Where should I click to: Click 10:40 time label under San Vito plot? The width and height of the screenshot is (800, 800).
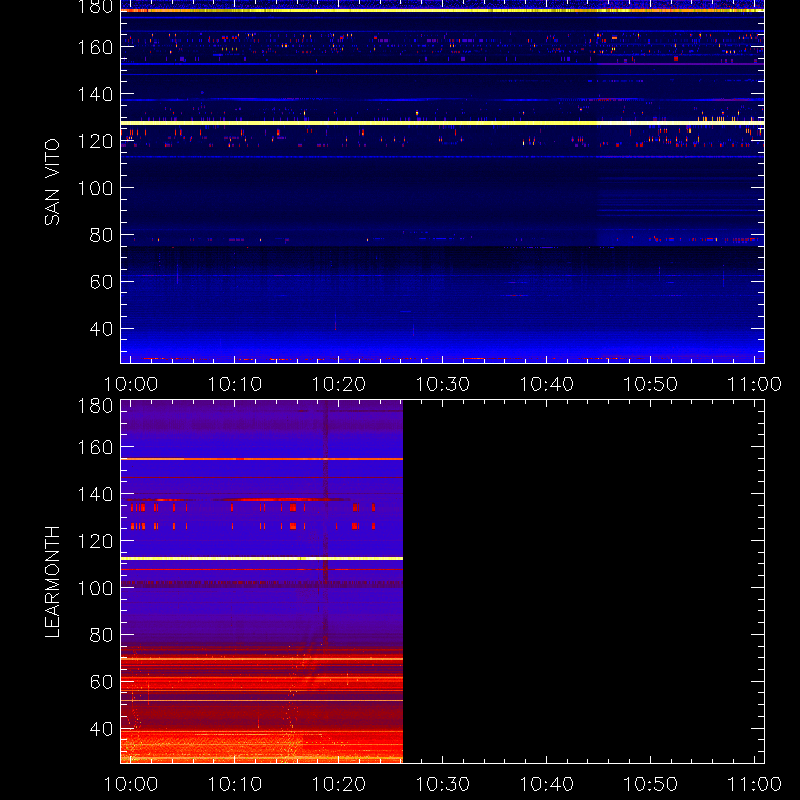[546, 384]
